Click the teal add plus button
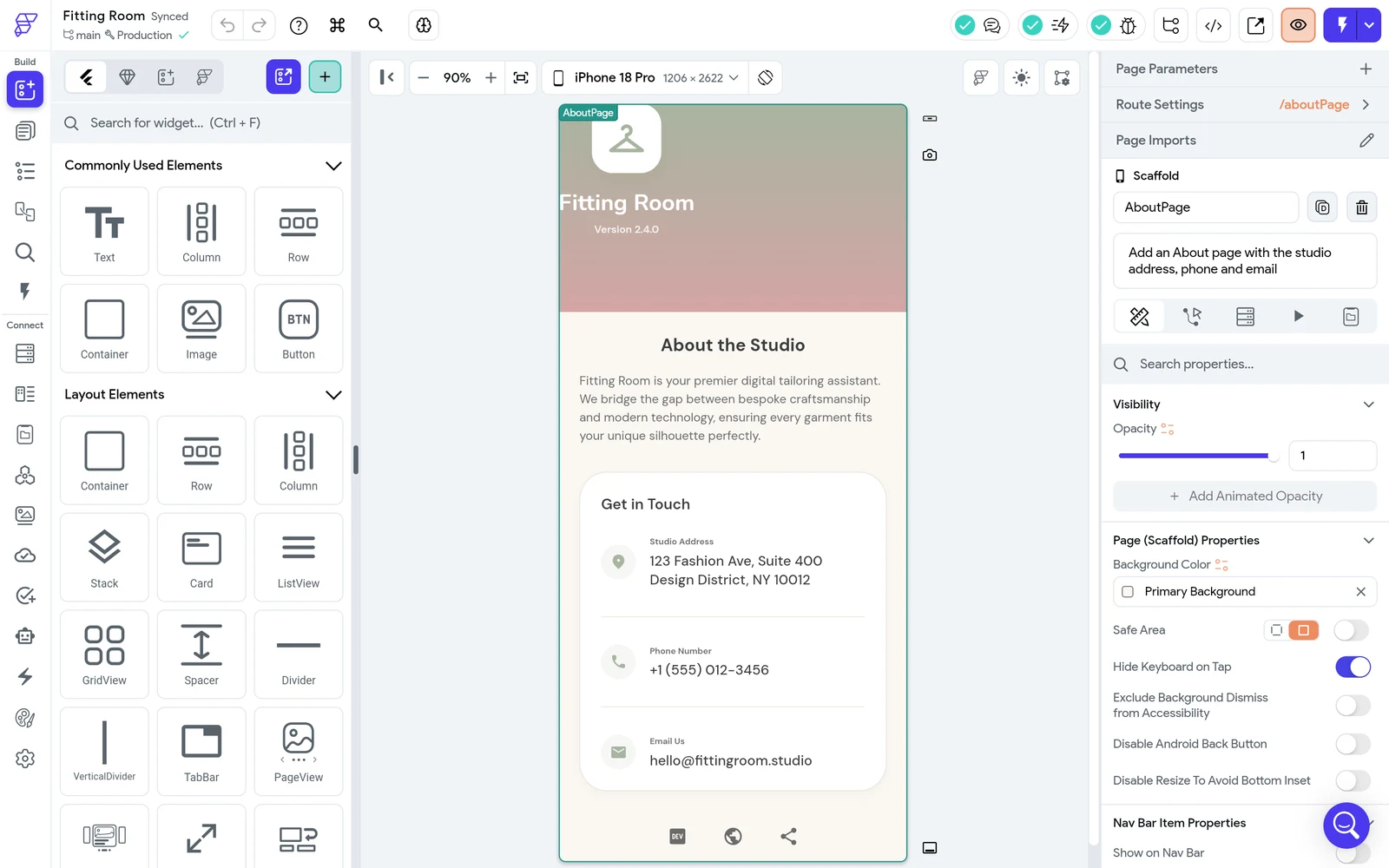The height and width of the screenshot is (868, 1389). [x=325, y=76]
